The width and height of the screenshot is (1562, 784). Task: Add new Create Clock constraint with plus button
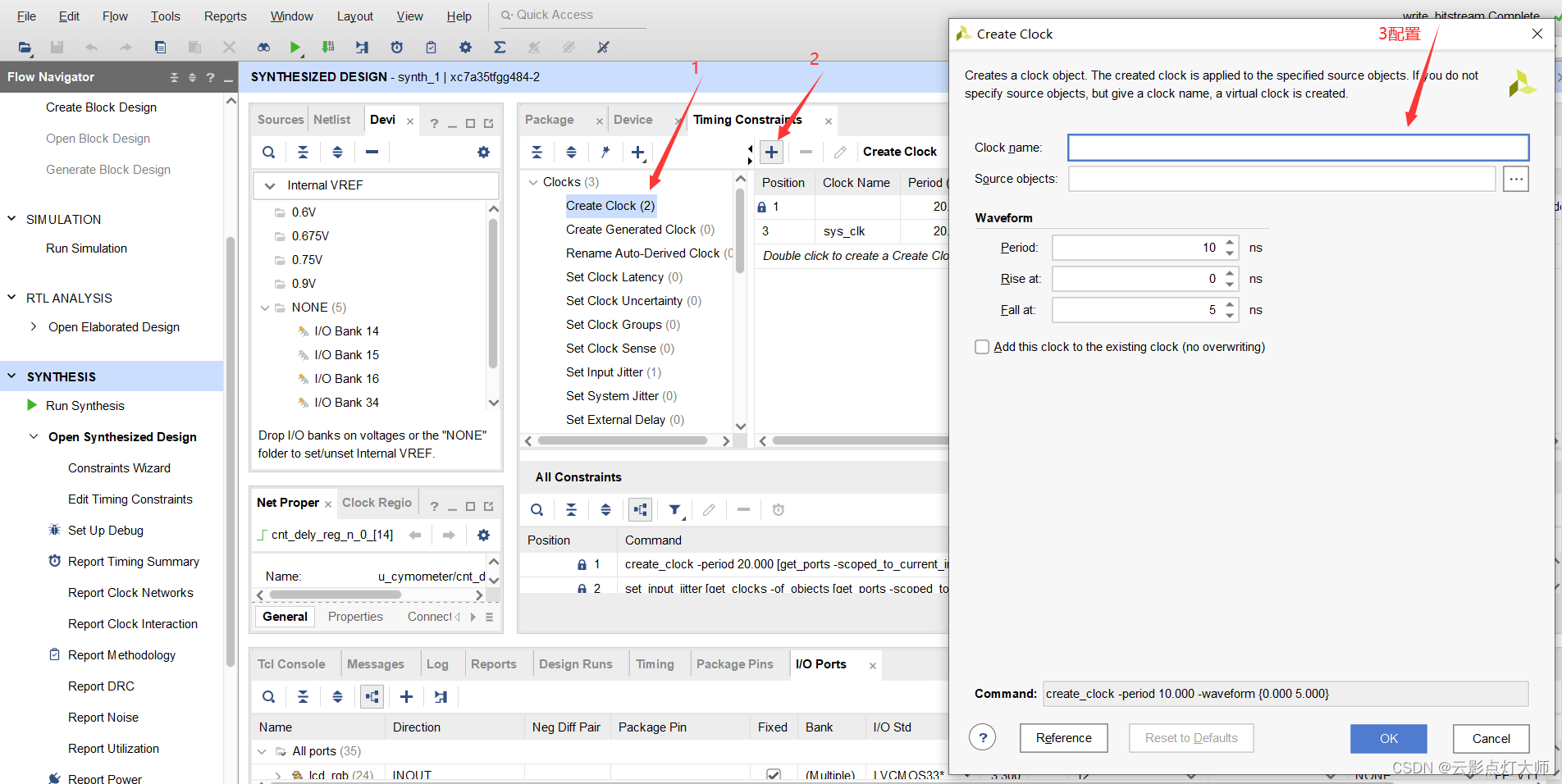tap(772, 152)
